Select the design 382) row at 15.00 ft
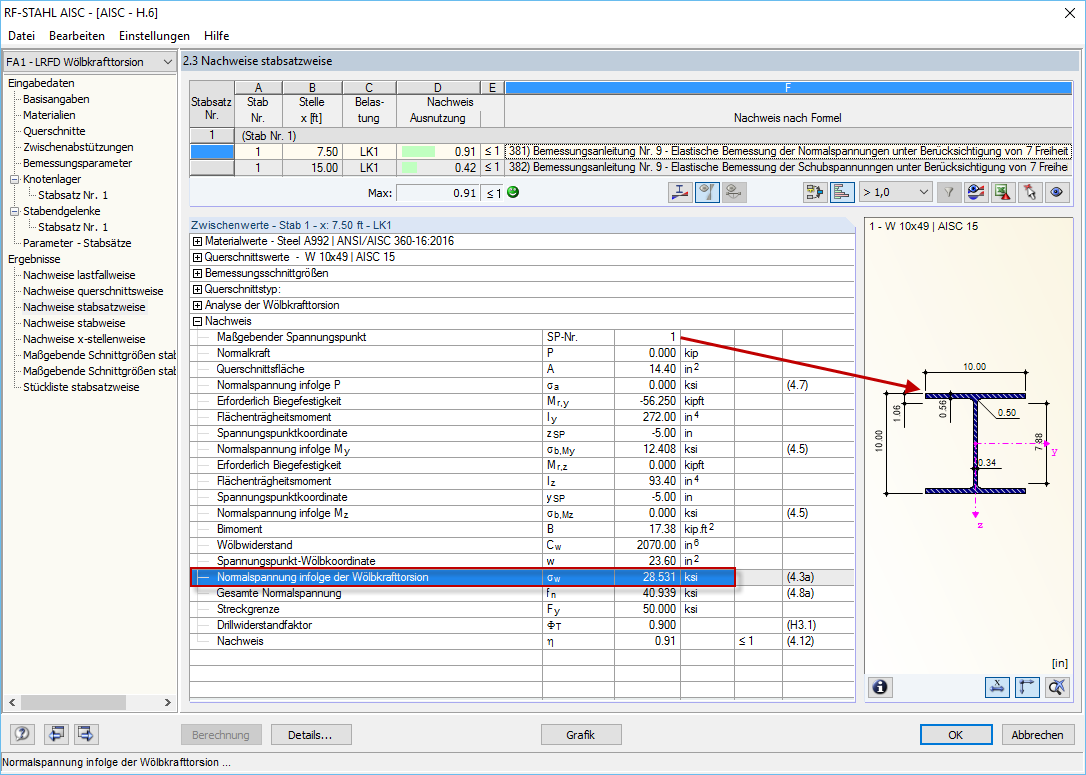1086x775 pixels. 630,168
